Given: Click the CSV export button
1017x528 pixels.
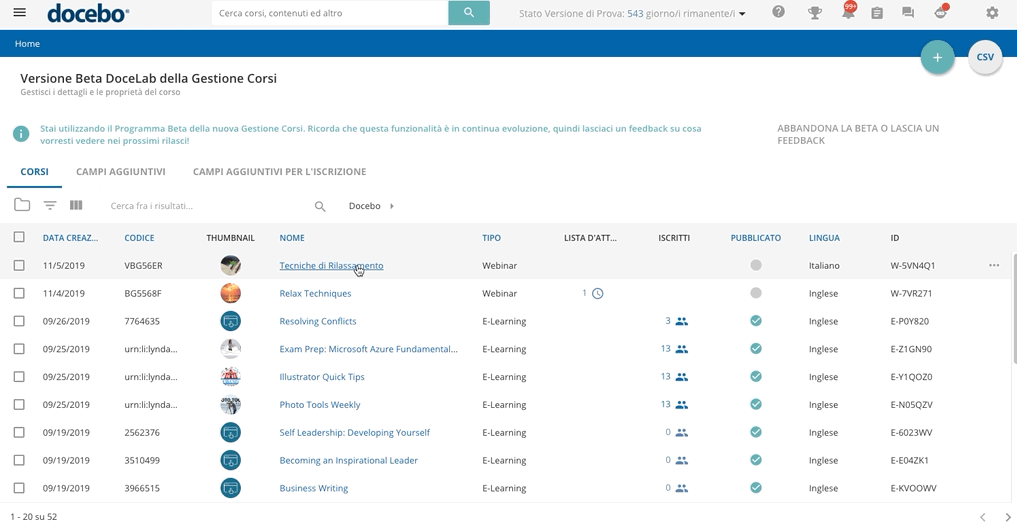Looking at the screenshot, I should click(x=985, y=58).
